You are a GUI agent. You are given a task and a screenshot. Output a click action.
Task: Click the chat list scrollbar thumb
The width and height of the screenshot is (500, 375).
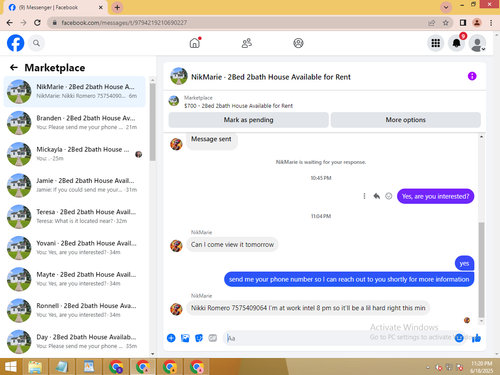point(153,122)
